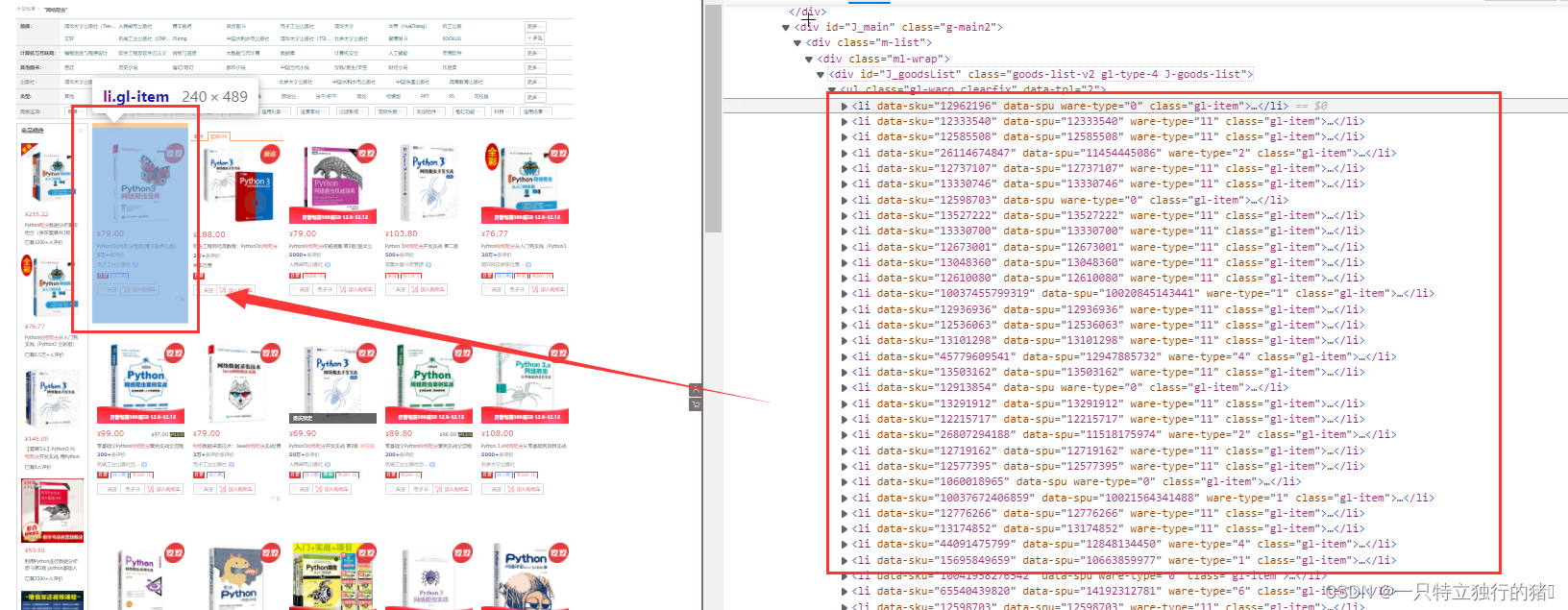
Task: Select li row with data-sku 12913854
Action: (1070, 388)
